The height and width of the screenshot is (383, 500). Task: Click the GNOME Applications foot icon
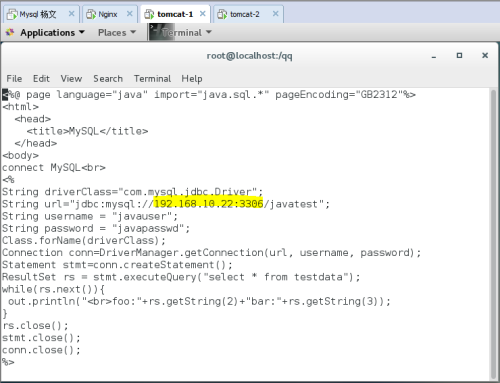pos(10,32)
